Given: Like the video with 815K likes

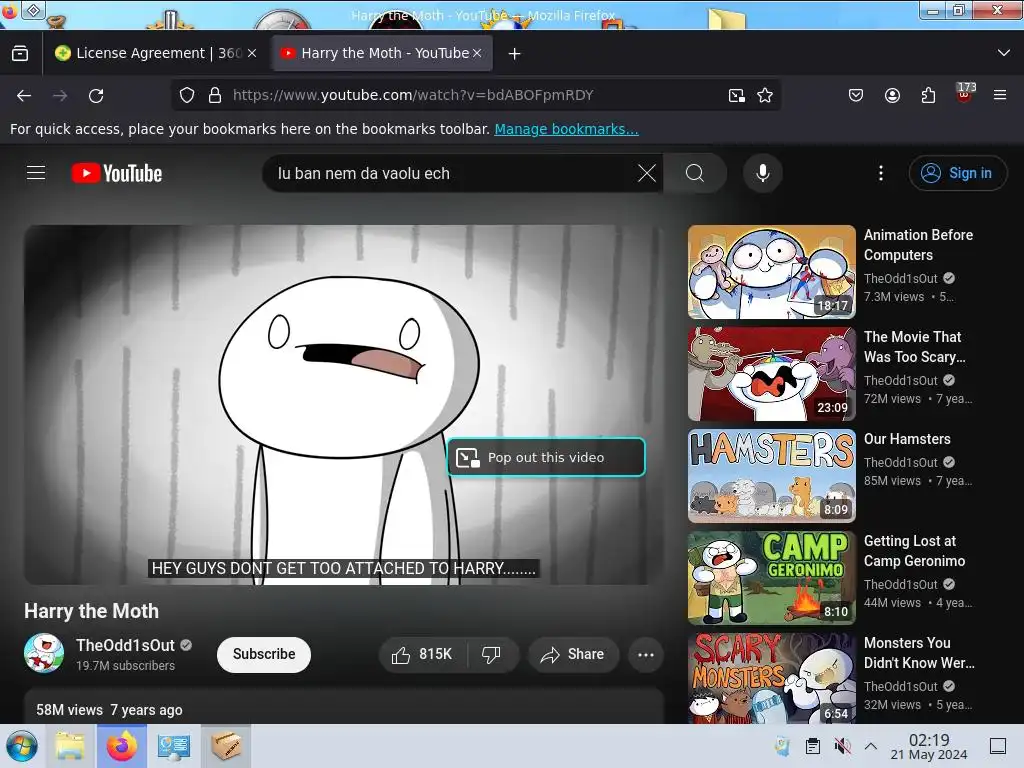Looking at the screenshot, I should pyautogui.click(x=423, y=654).
